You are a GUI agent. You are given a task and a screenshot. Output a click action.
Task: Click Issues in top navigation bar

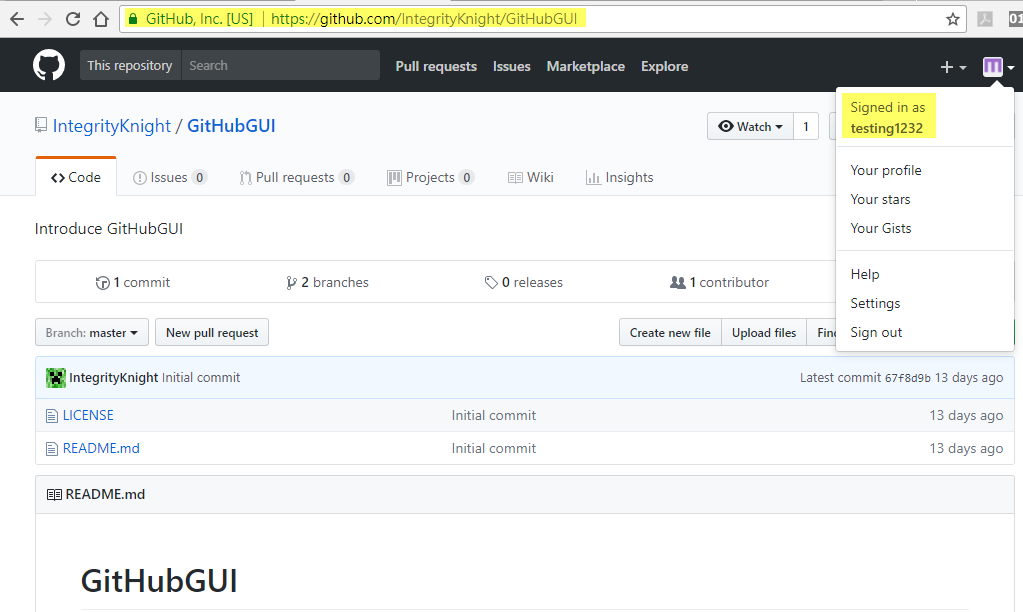(x=512, y=67)
